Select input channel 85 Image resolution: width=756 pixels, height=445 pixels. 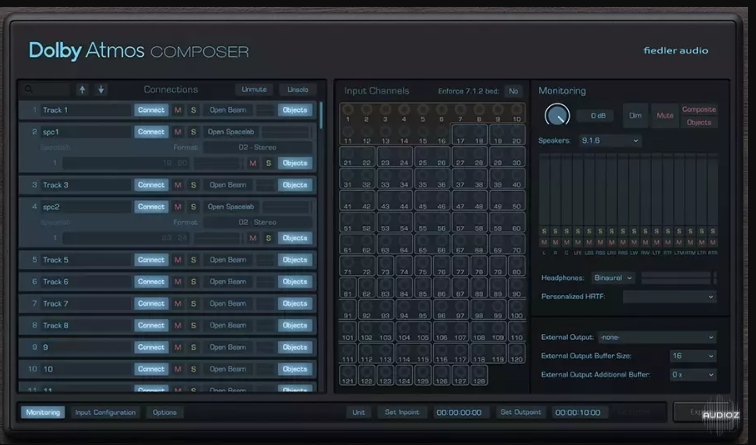(x=423, y=287)
